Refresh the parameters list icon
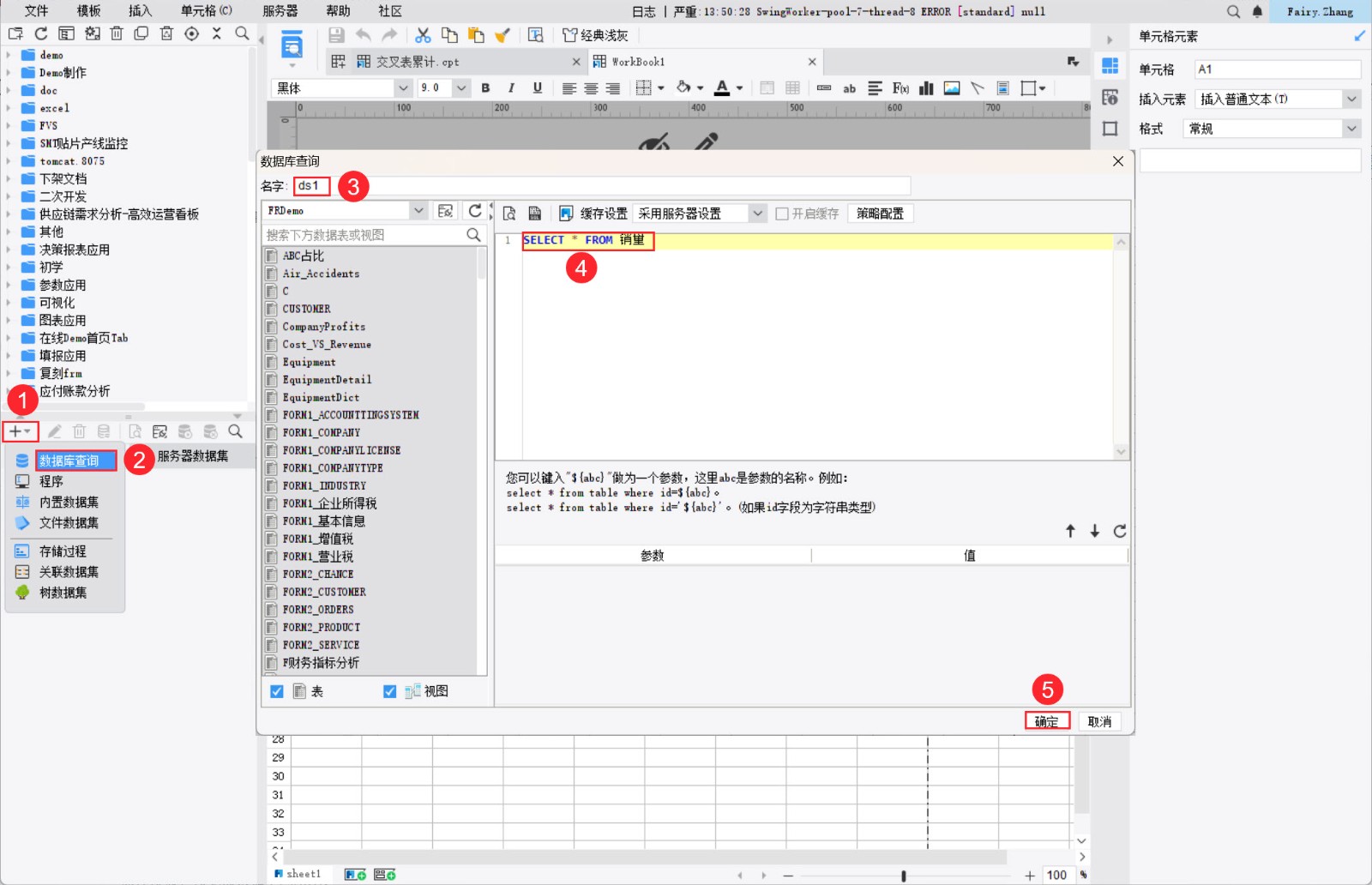The height and width of the screenshot is (885, 1372). tap(1120, 531)
